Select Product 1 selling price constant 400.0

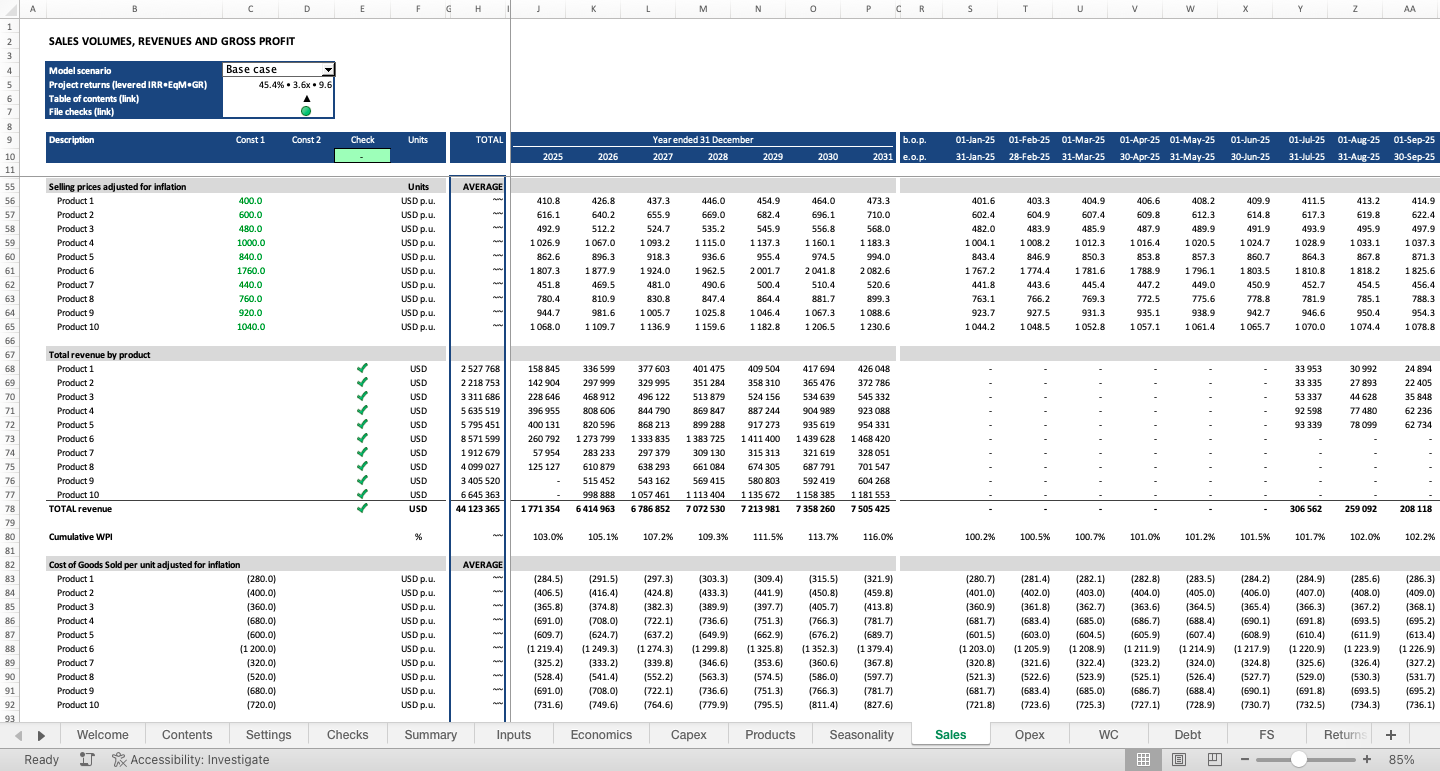[x=250, y=201]
